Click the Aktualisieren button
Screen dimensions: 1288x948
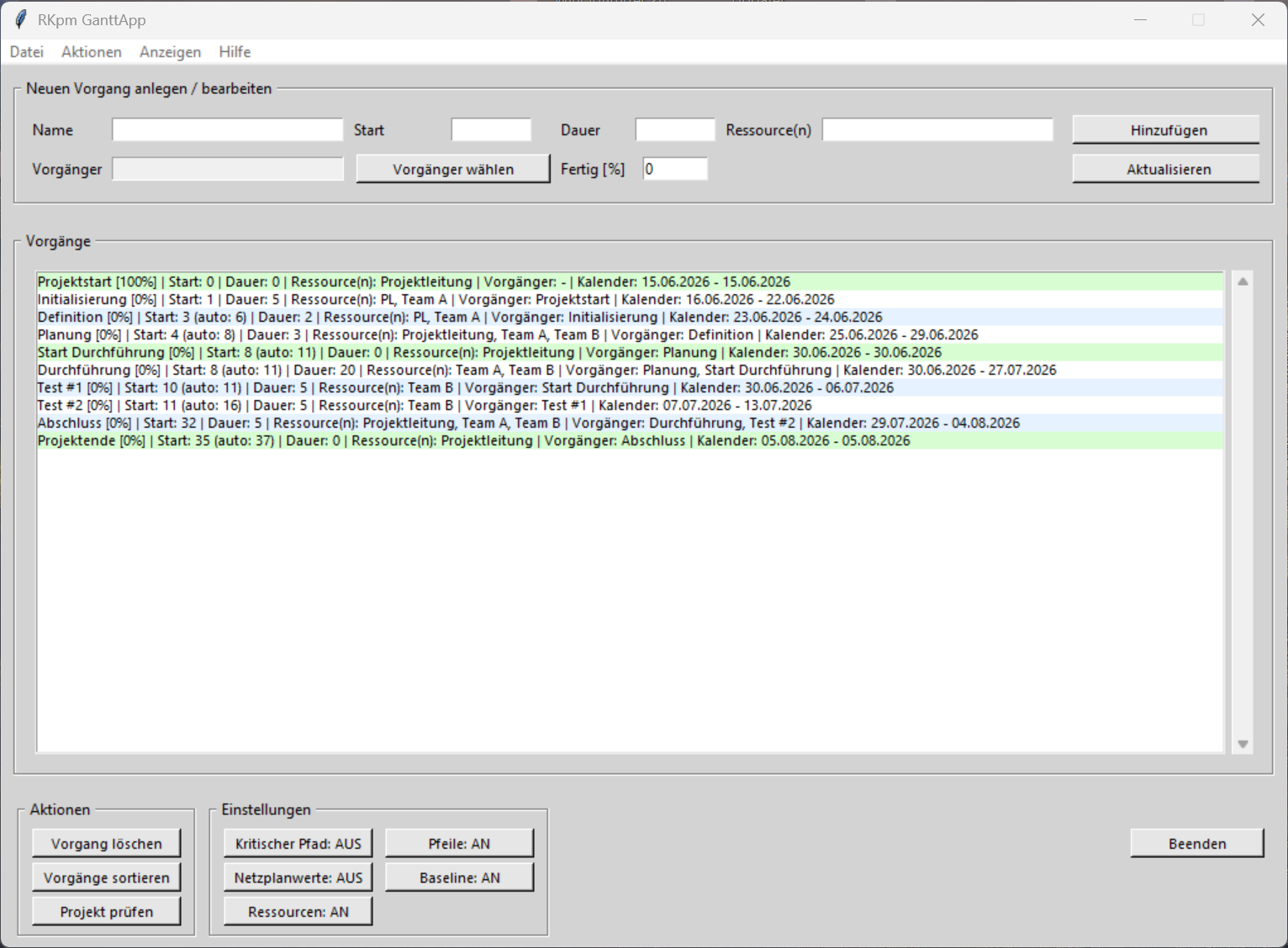[1166, 169]
